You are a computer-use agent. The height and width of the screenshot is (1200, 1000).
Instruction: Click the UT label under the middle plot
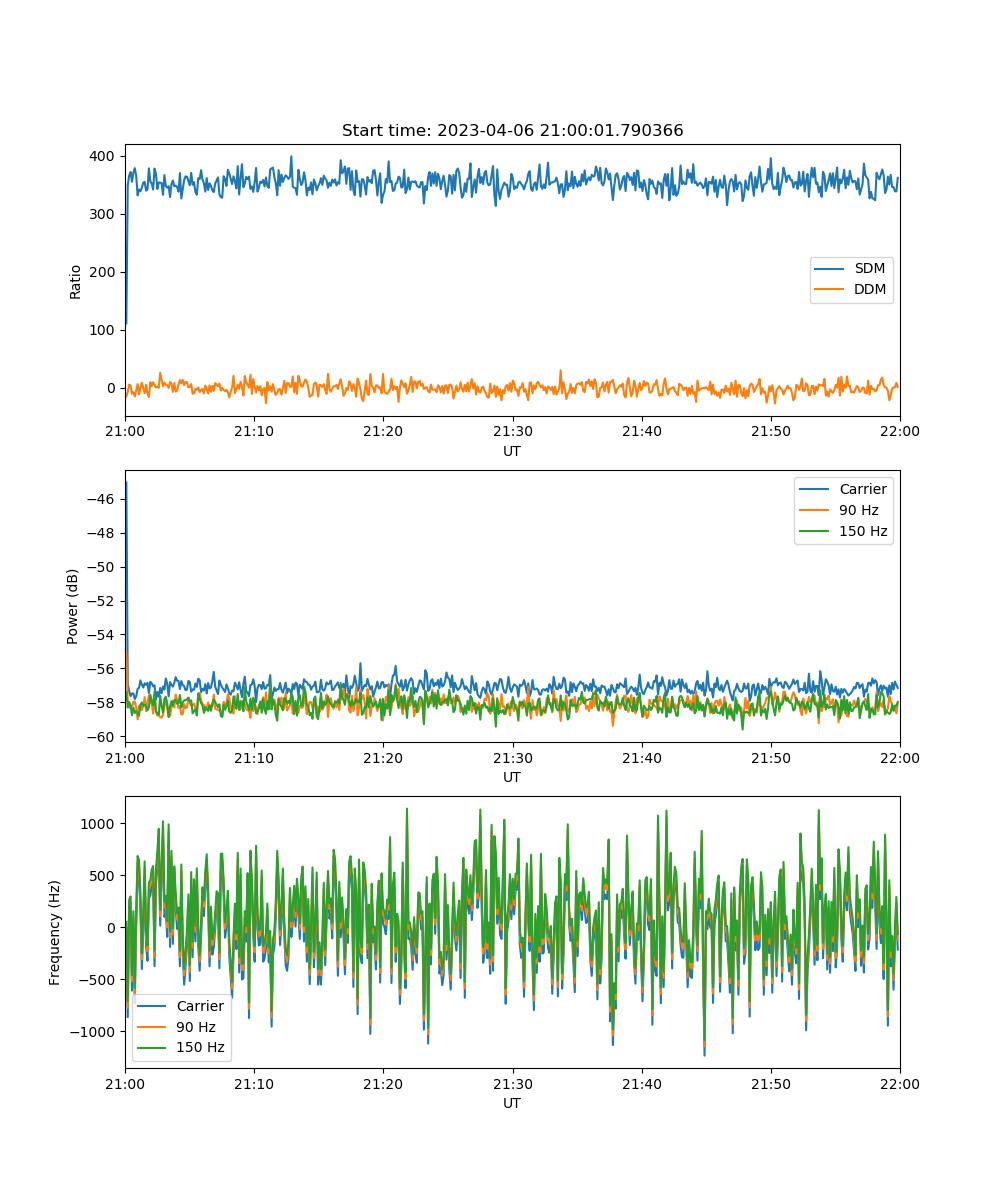[x=512, y=777]
